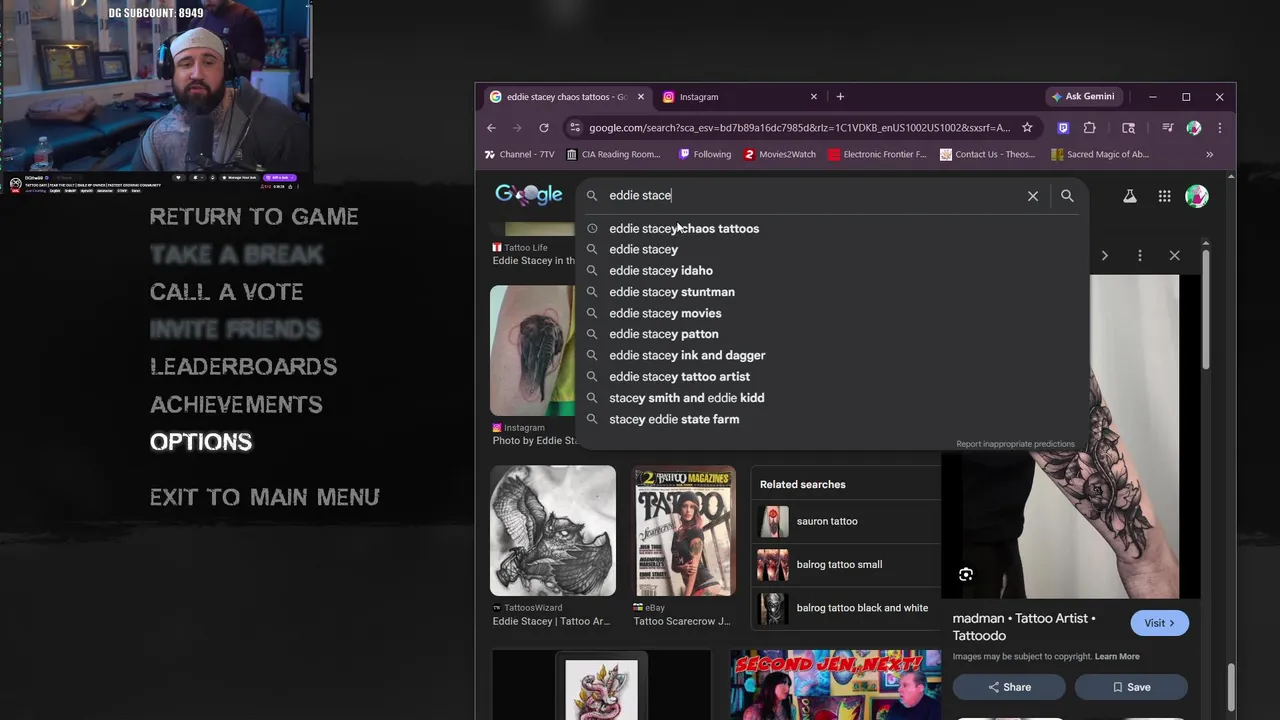Clear the search box with the X
Screen dimensions: 1280x720
1033,196
